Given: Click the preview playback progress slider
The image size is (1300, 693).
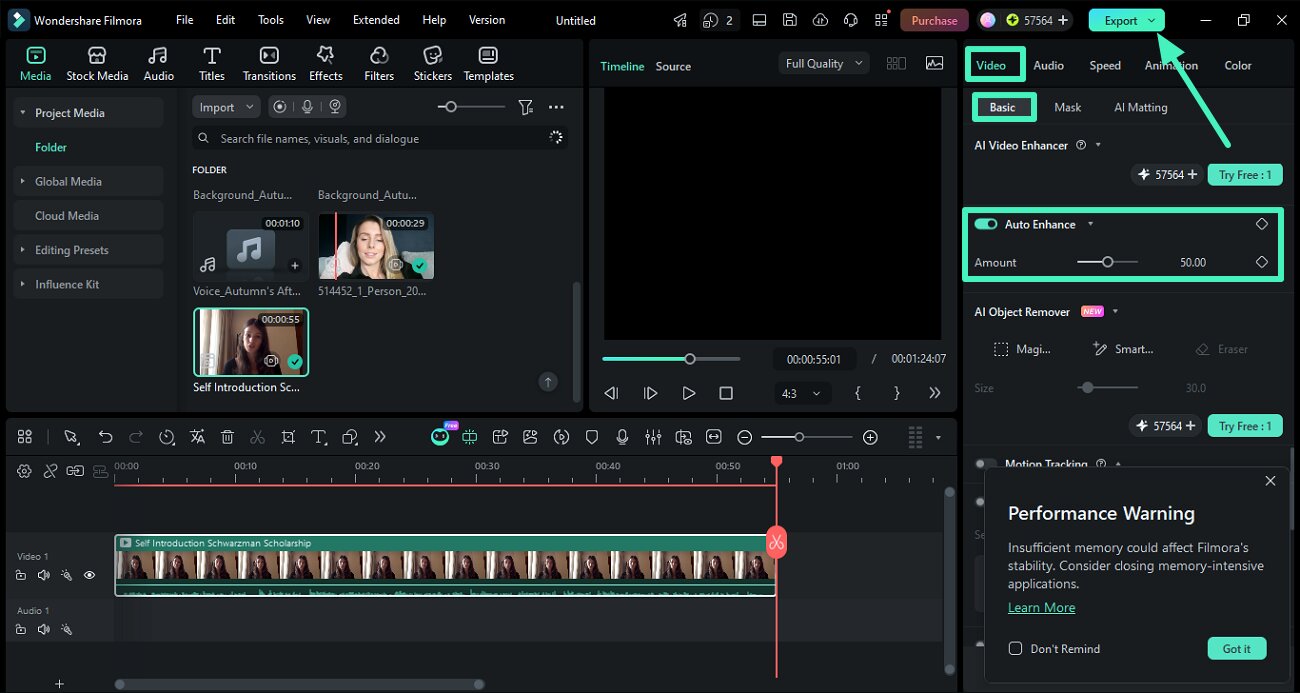Looking at the screenshot, I should click(x=671, y=358).
